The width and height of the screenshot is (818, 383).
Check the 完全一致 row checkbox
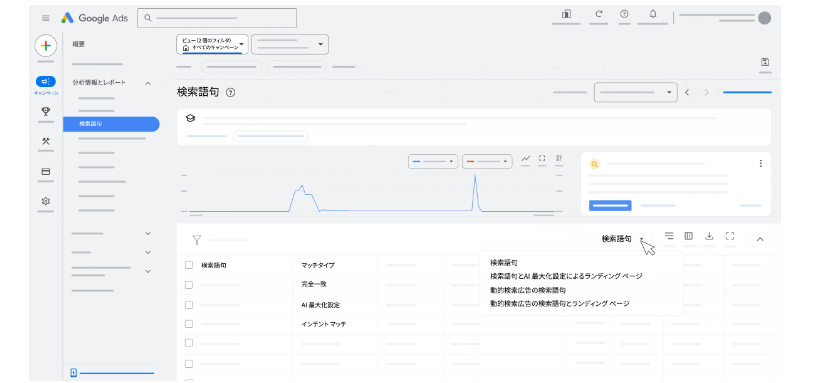(x=189, y=285)
